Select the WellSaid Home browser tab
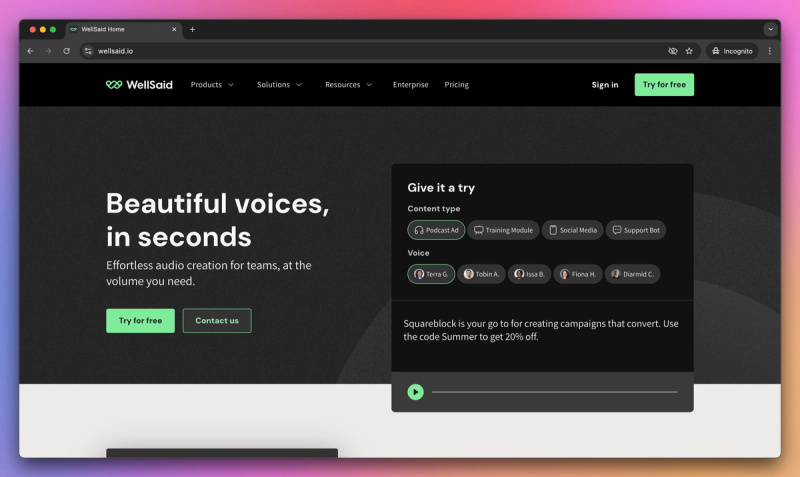Screen dimensions: 800x477 [x=124, y=30]
